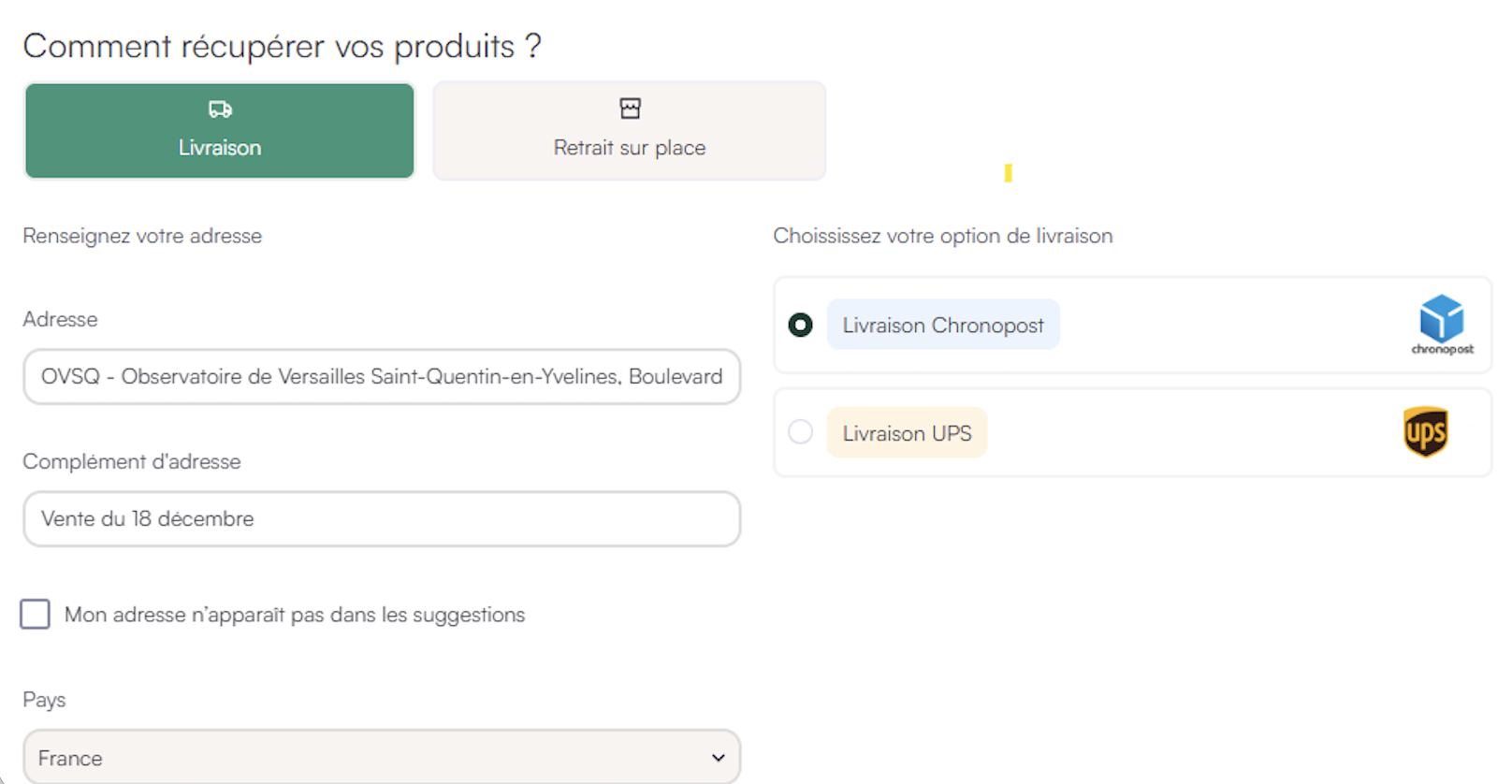Click the Livraison Chronopost option card
This screenshot has width=1512, height=784.
[x=1216, y=325]
